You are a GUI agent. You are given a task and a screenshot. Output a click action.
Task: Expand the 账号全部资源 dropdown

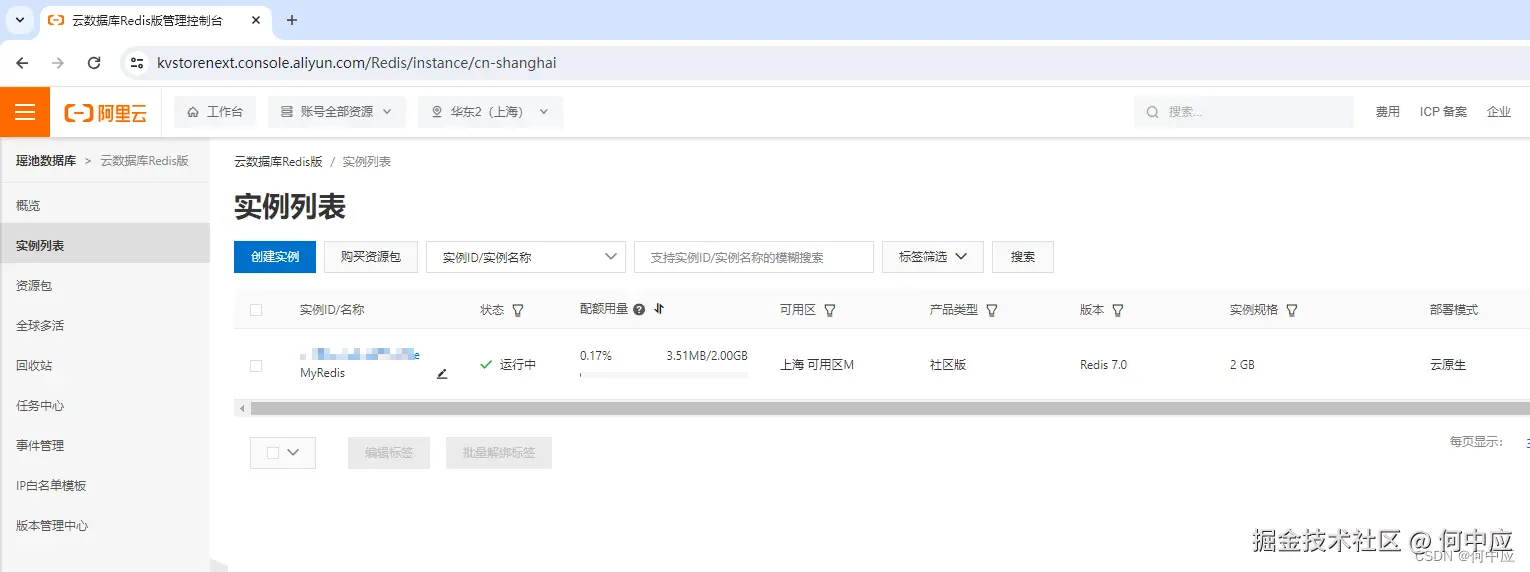[337, 112]
